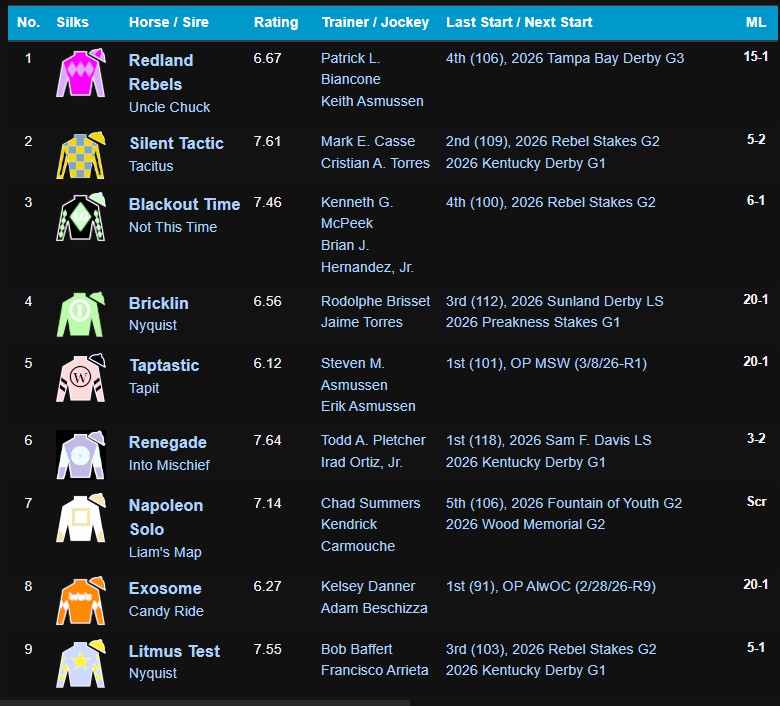Click Litmus Test's silks with yellow stars
This screenshot has width=780, height=706.
pos(81,662)
